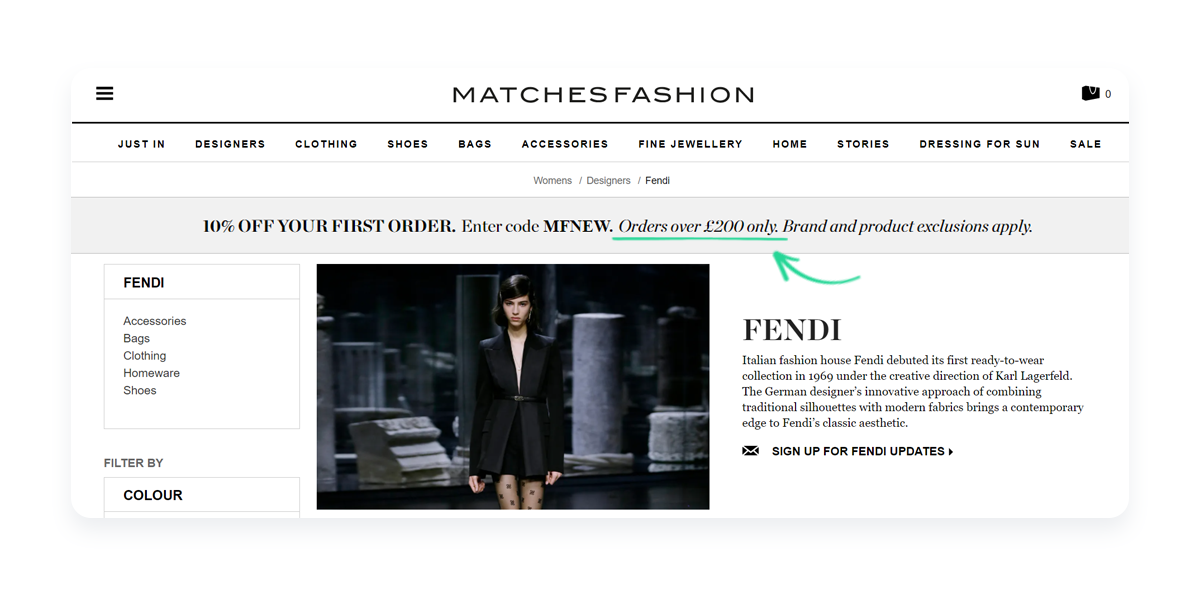The image size is (1200, 592).
Task: Expand the Colour filter panel
Action: pos(202,495)
